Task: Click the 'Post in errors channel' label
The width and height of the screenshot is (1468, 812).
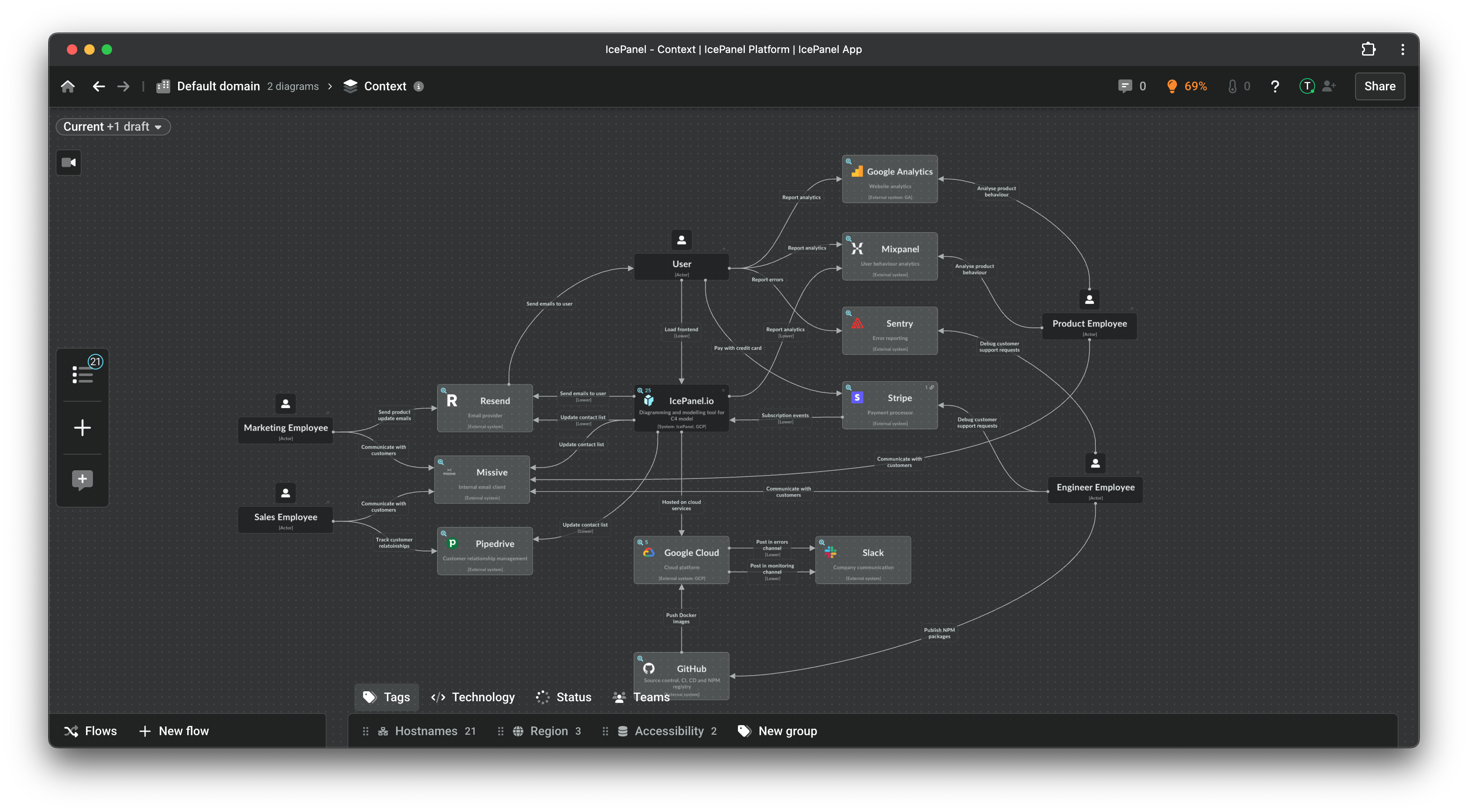Action: point(772,548)
